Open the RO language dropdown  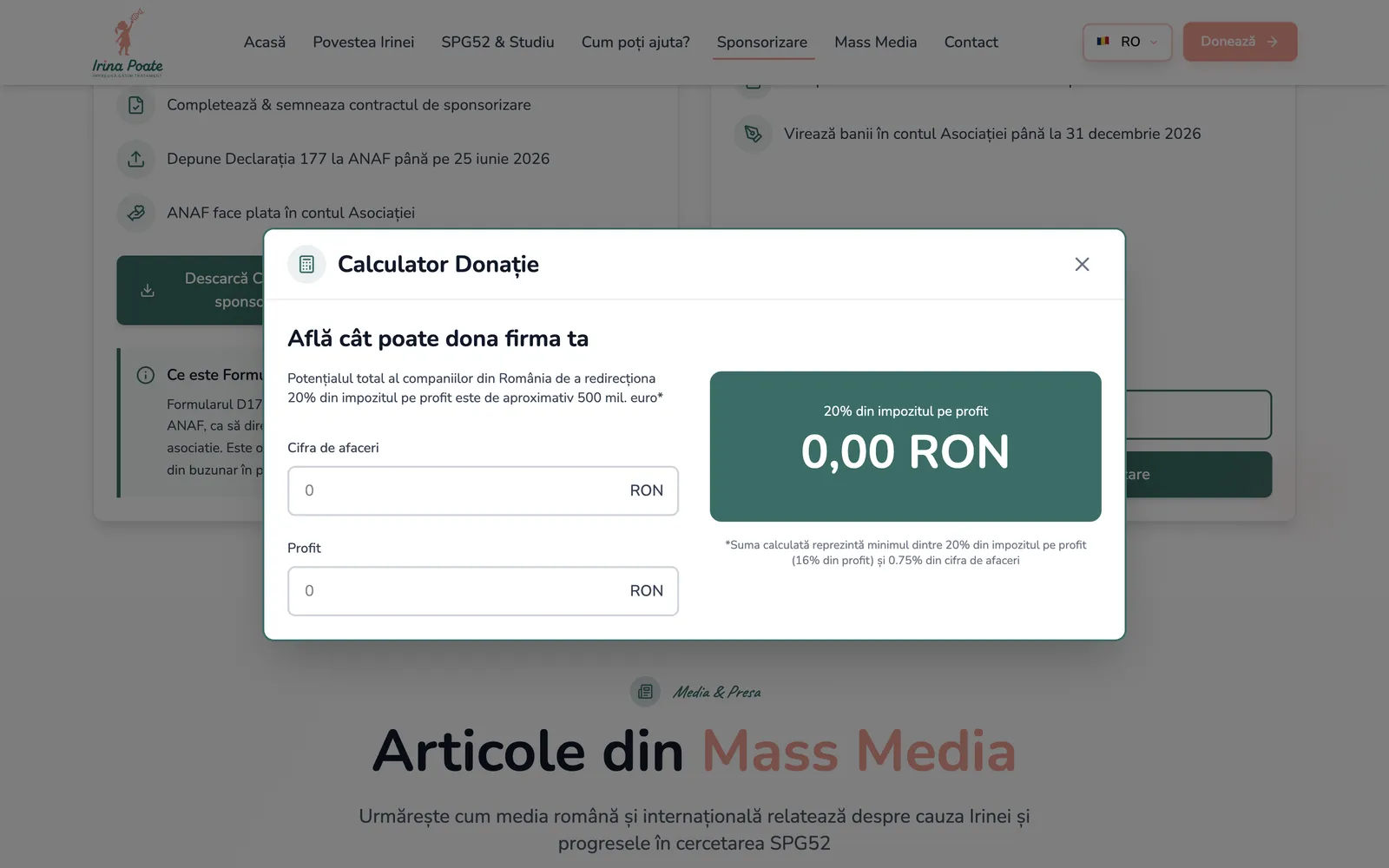point(1127,42)
